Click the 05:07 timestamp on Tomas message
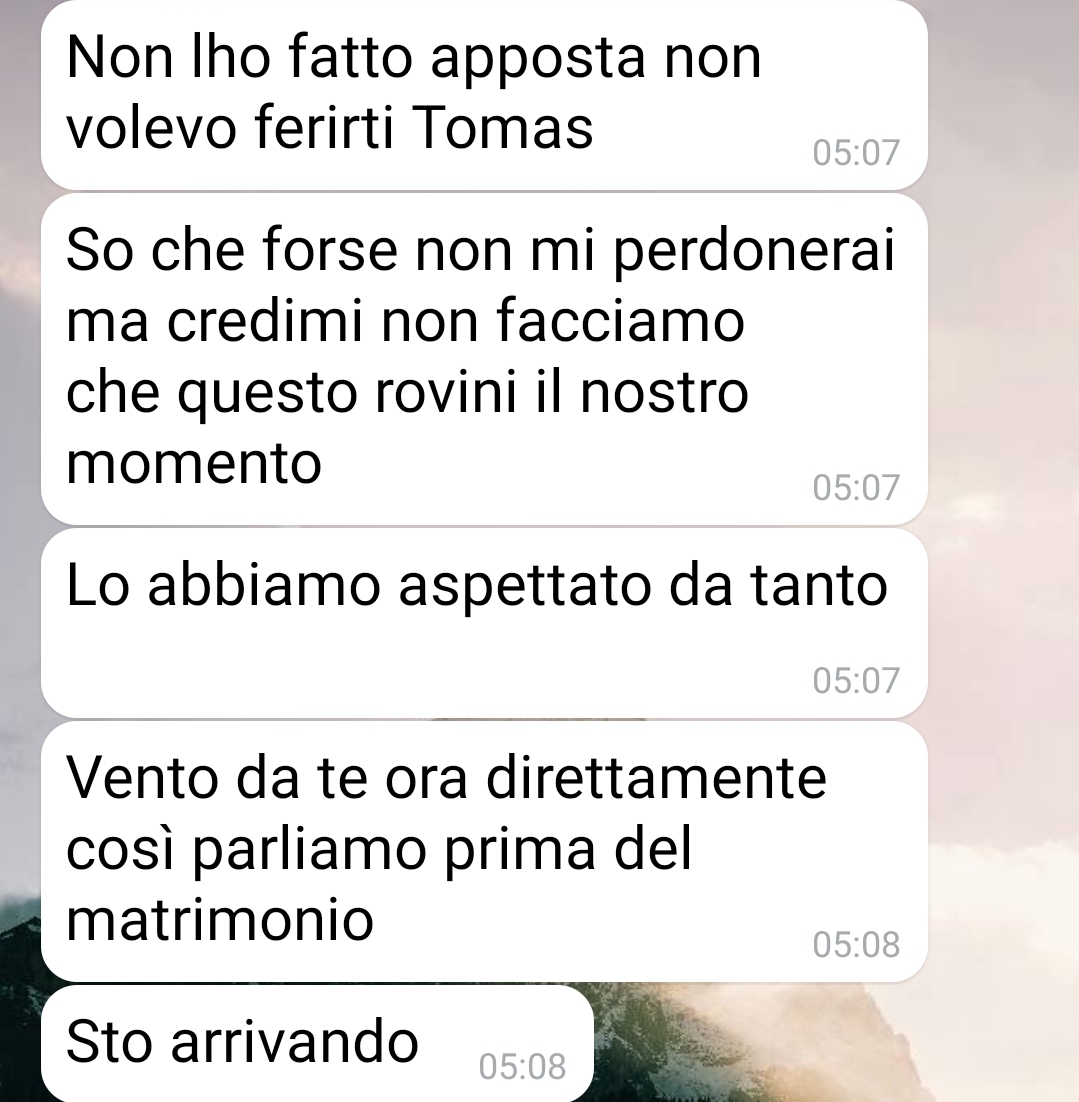 tap(855, 153)
